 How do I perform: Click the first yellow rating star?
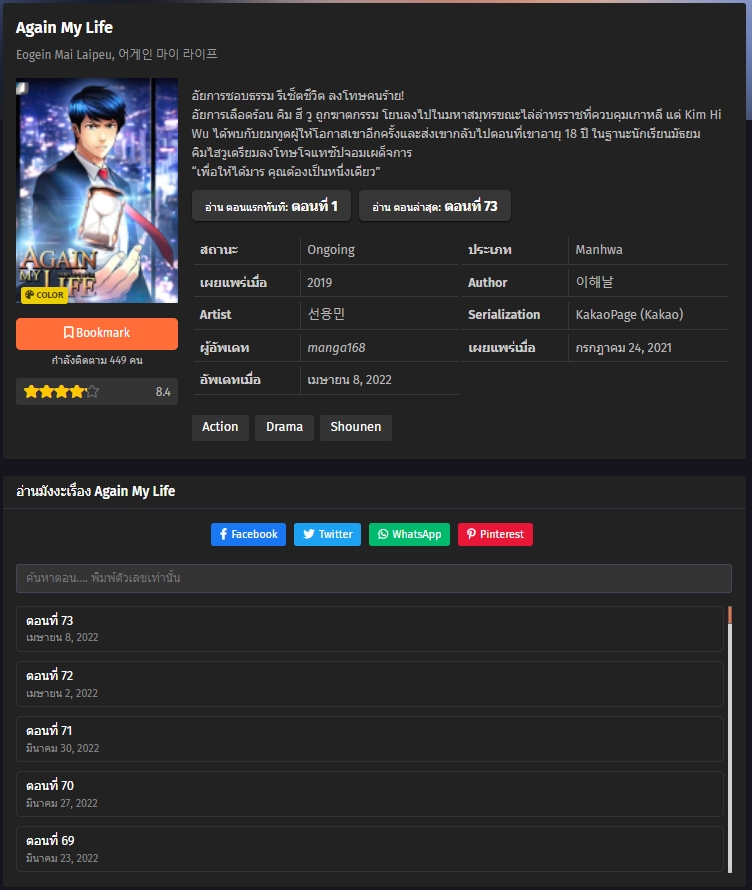tap(31, 392)
